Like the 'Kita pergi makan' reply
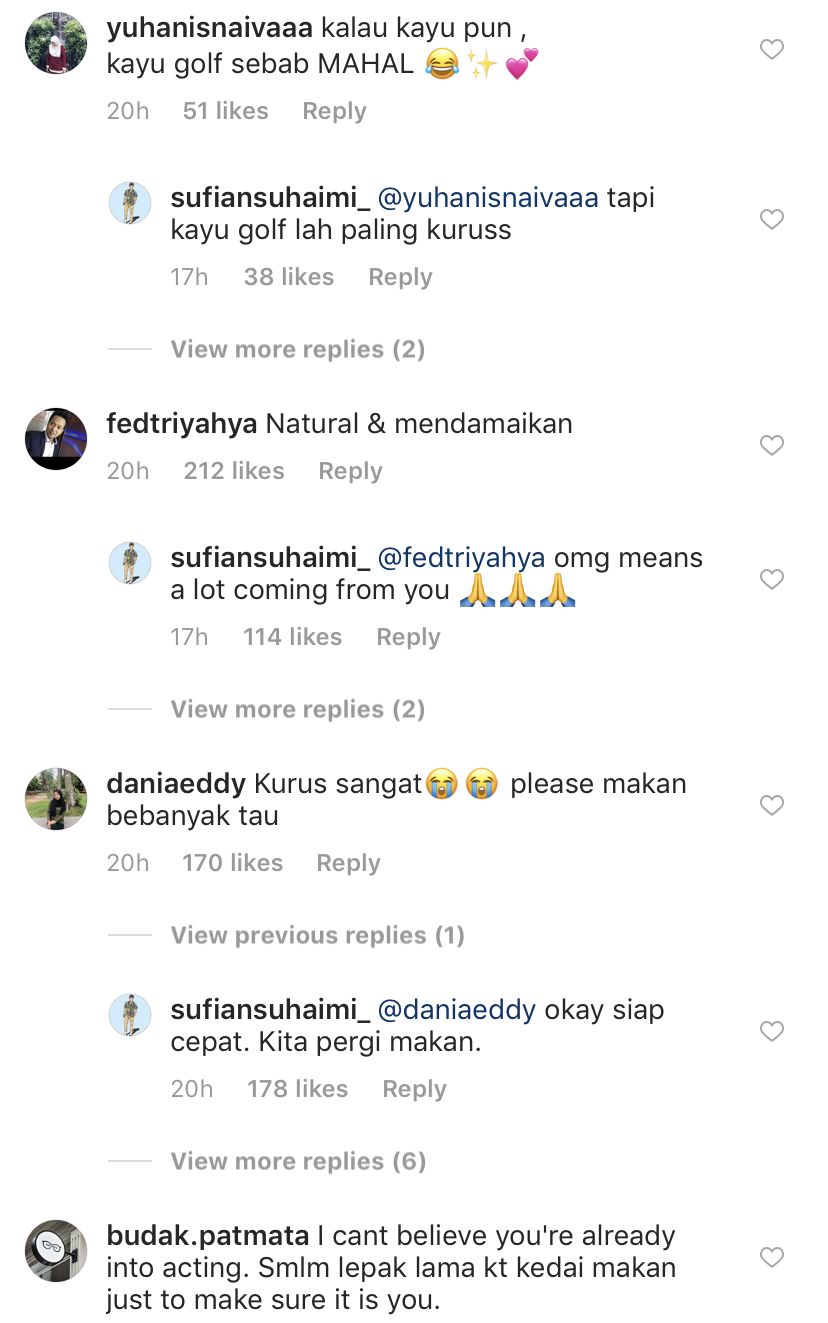Screen dimensions: 828x1323 (x=772, y=1031)
